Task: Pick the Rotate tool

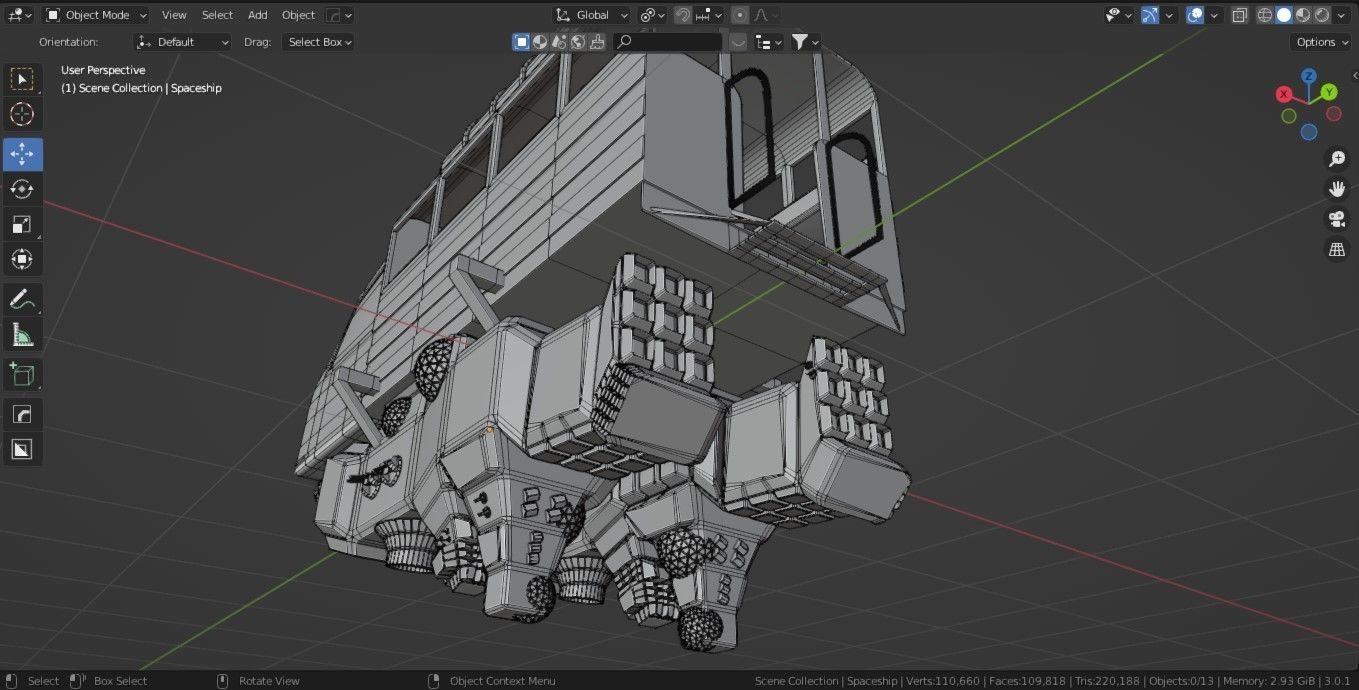Action: [x=22, y=189]
